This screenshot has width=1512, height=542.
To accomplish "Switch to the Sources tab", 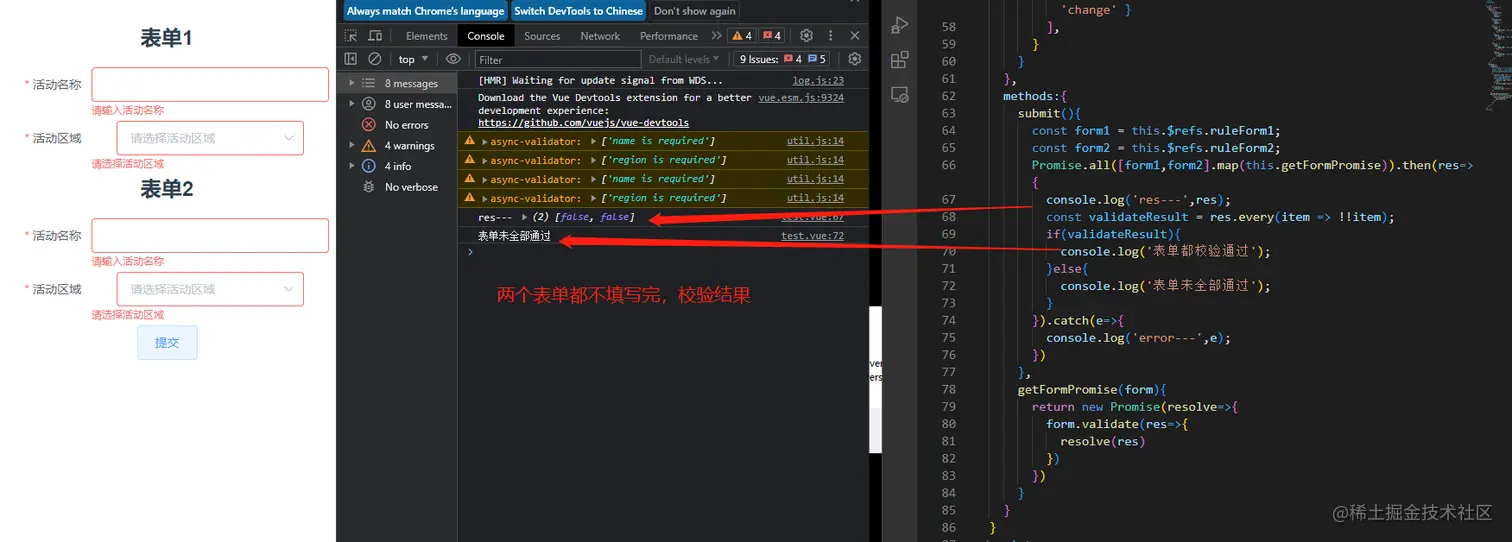I will click(x=542, y=36).
